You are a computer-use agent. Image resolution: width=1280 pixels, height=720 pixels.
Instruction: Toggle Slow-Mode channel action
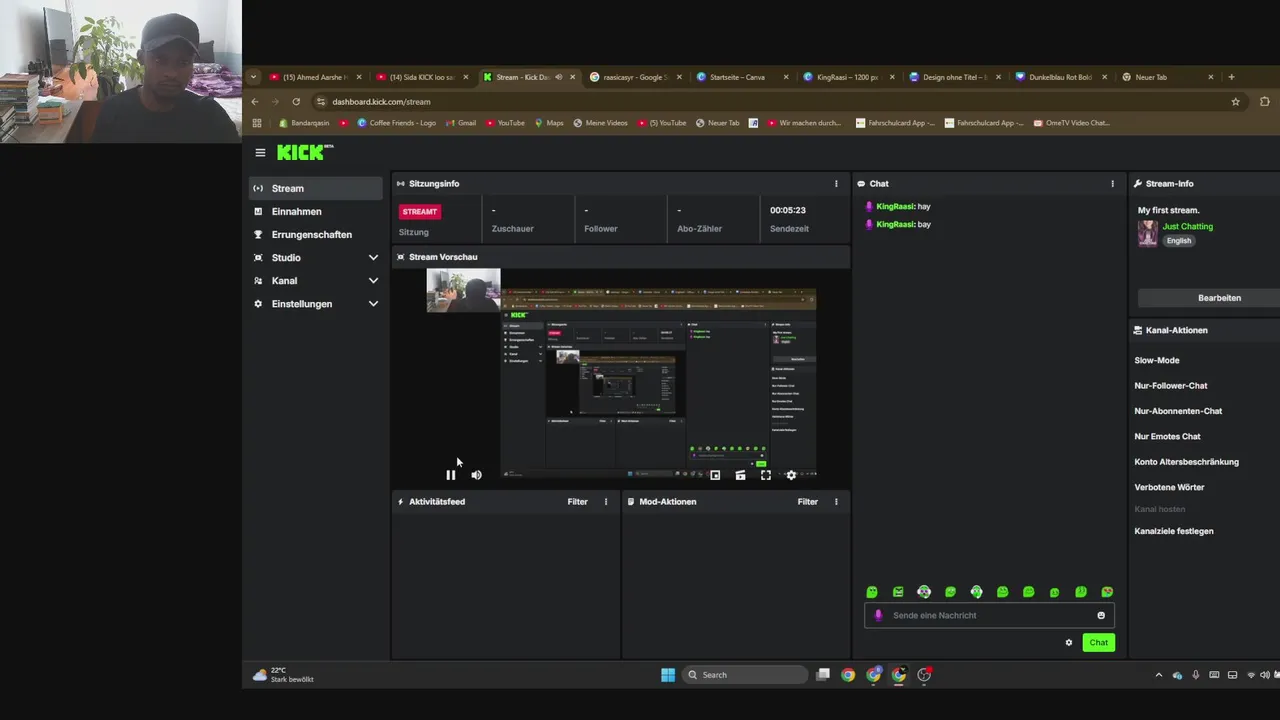tap(1157, 360)
